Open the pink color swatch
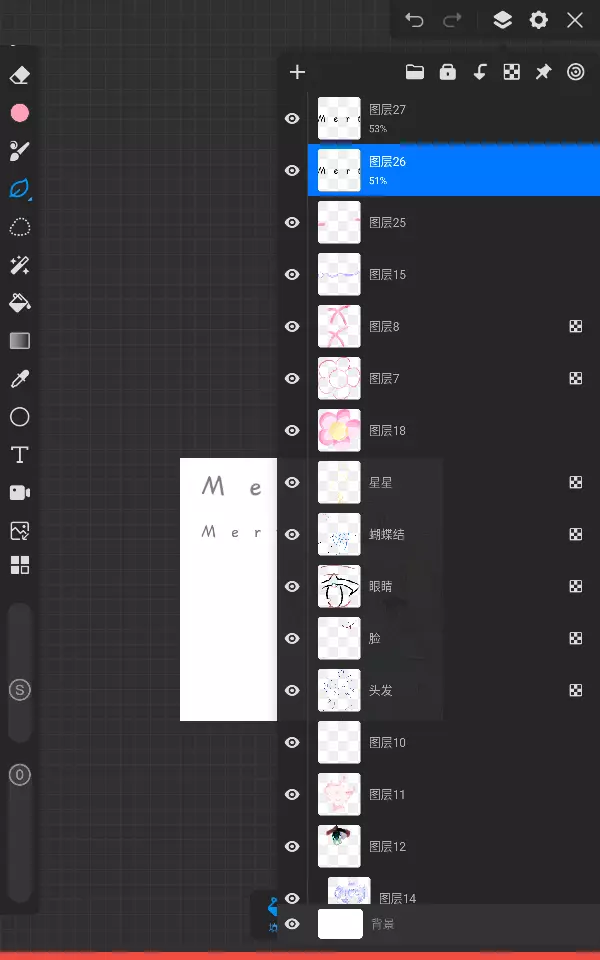The height and width of the screenshot is (960, 600). coord(20,113)
